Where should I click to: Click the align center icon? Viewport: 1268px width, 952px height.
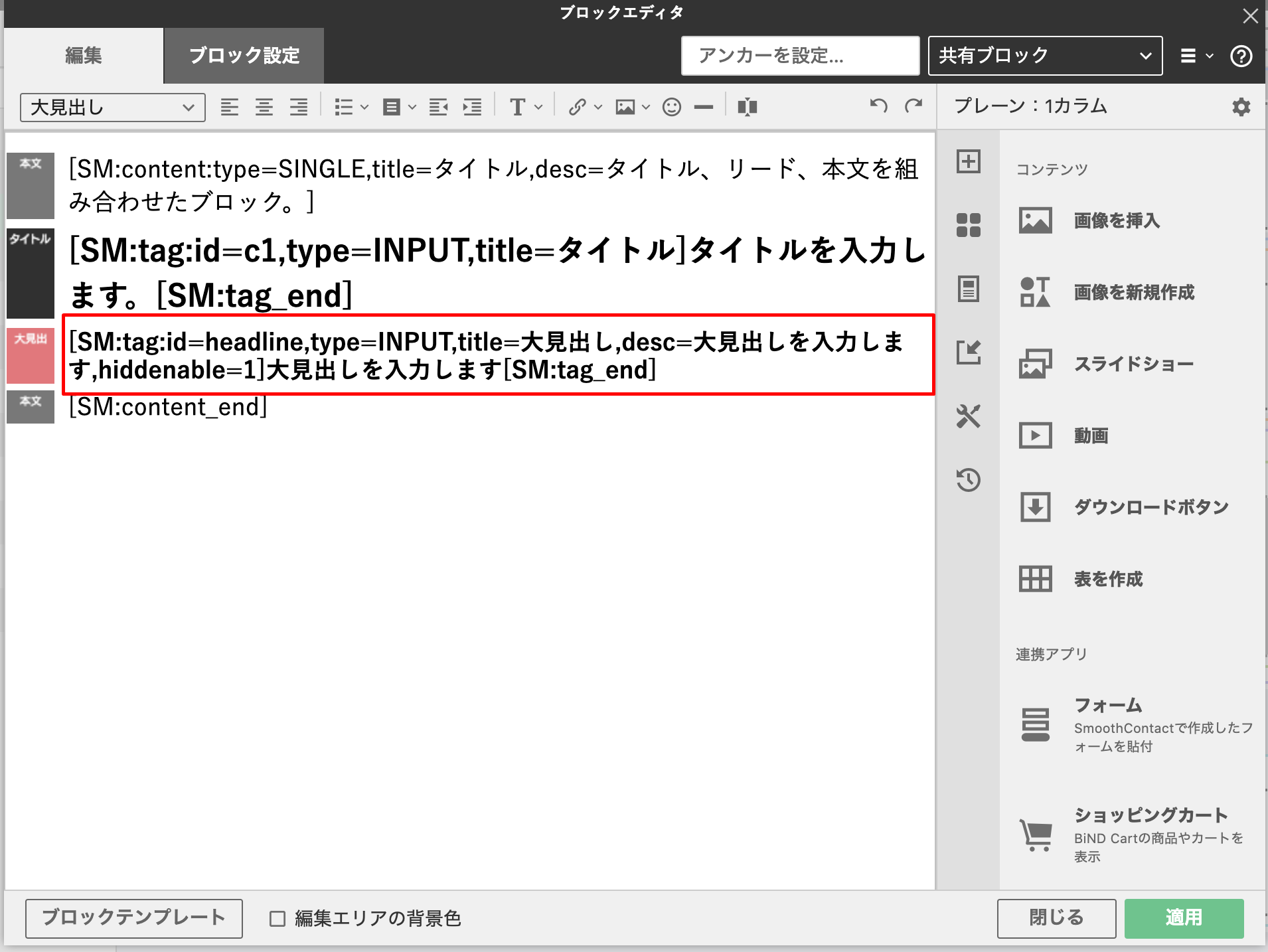click(264, 107)
